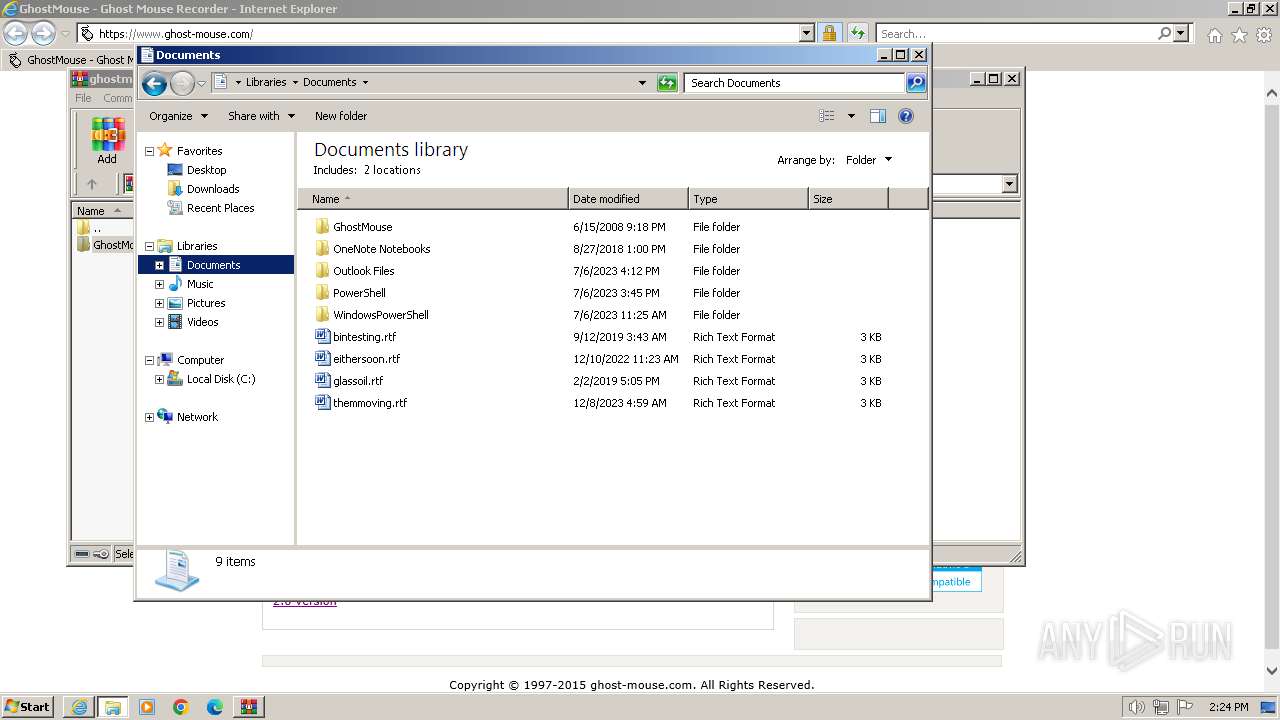1280x720 pixels.
Task: Collapse the Favorites tree group
Action: point(150,152)
